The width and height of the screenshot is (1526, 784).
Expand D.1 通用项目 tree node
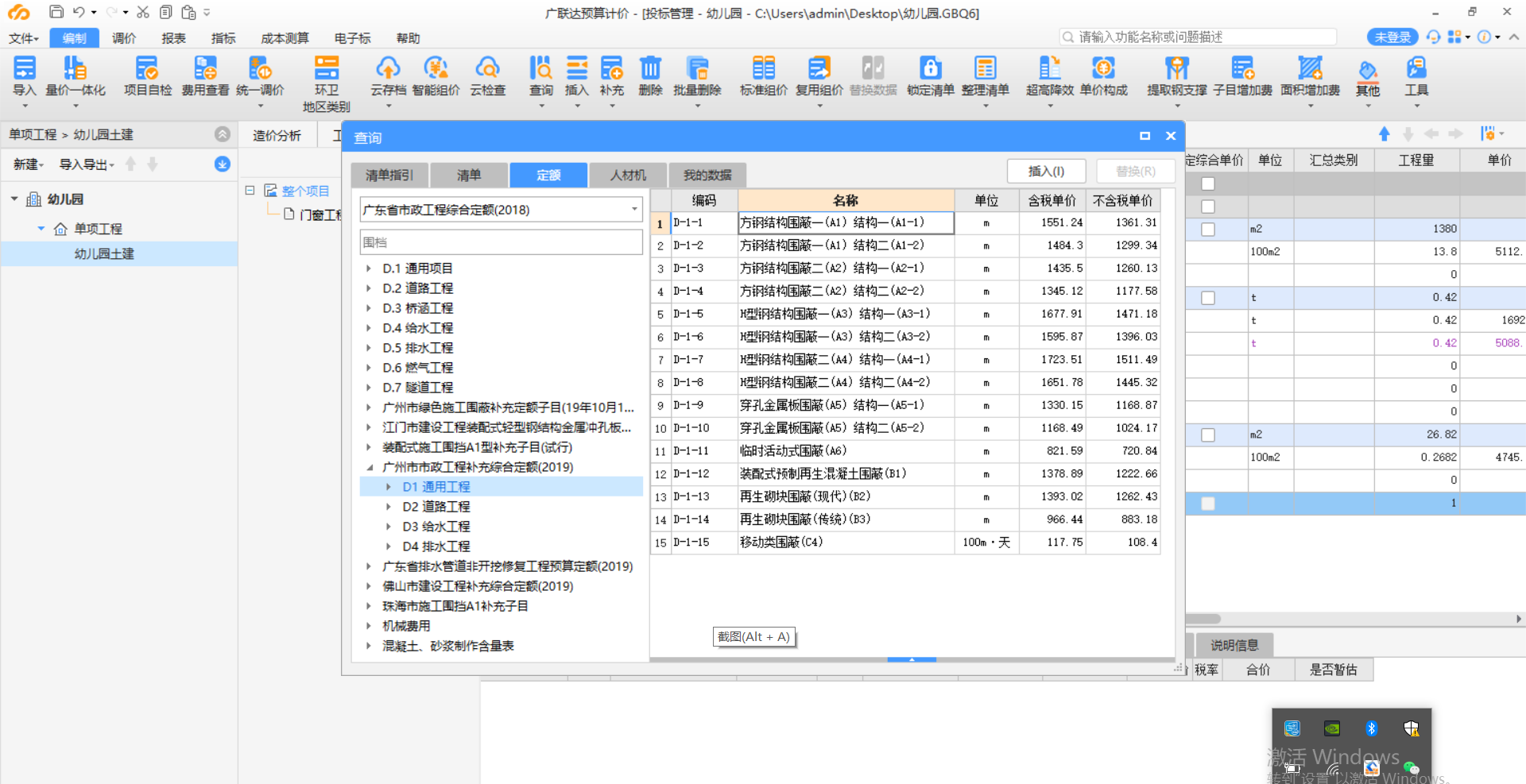tap(369, 268)
